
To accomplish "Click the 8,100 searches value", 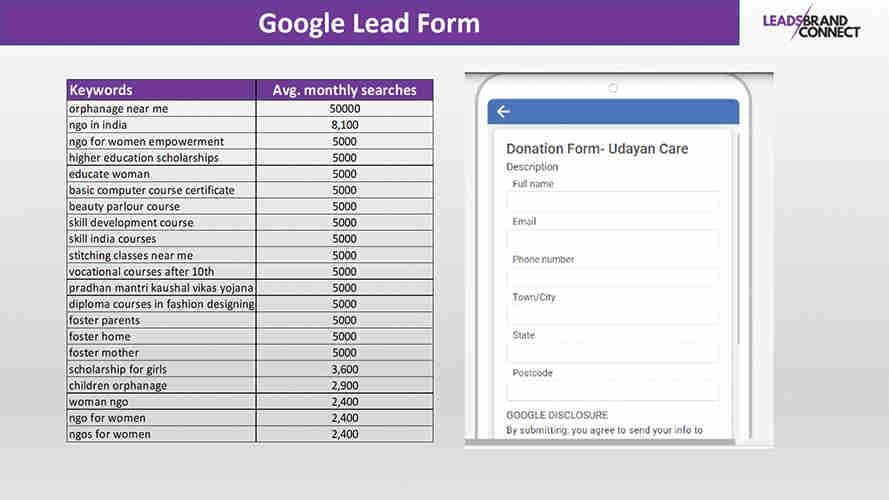I will click(x=345, y=125).
